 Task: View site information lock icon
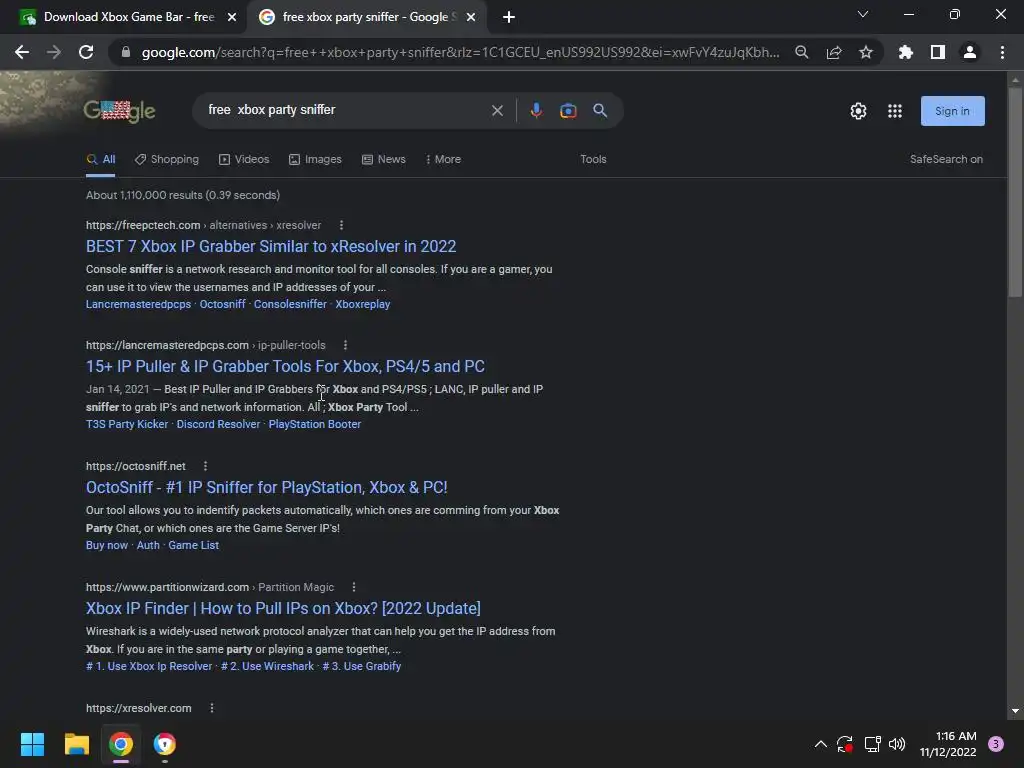pyautogui.click(x=126, y=52)
